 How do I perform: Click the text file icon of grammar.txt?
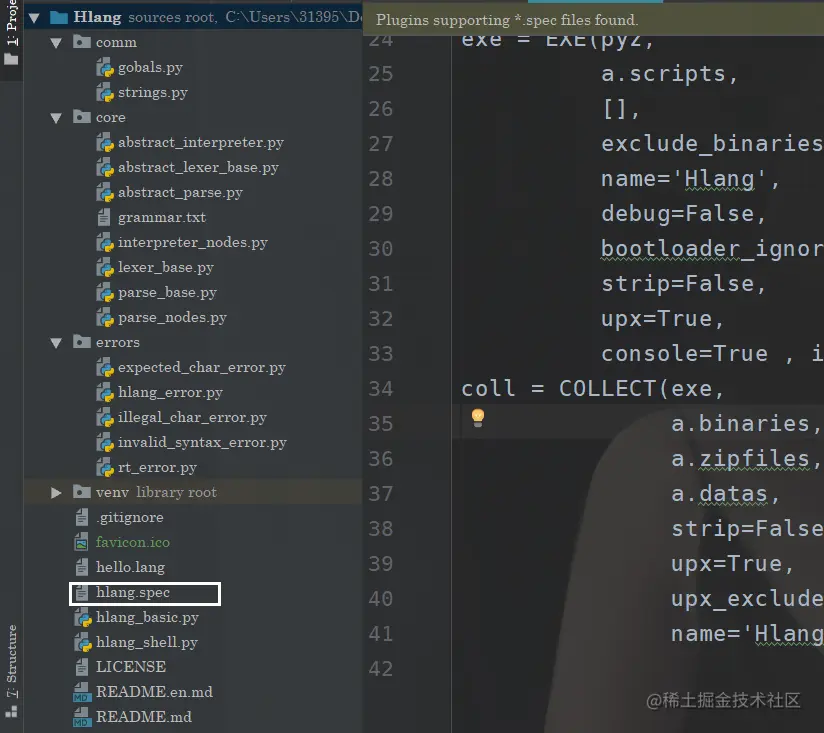point(104,218)
